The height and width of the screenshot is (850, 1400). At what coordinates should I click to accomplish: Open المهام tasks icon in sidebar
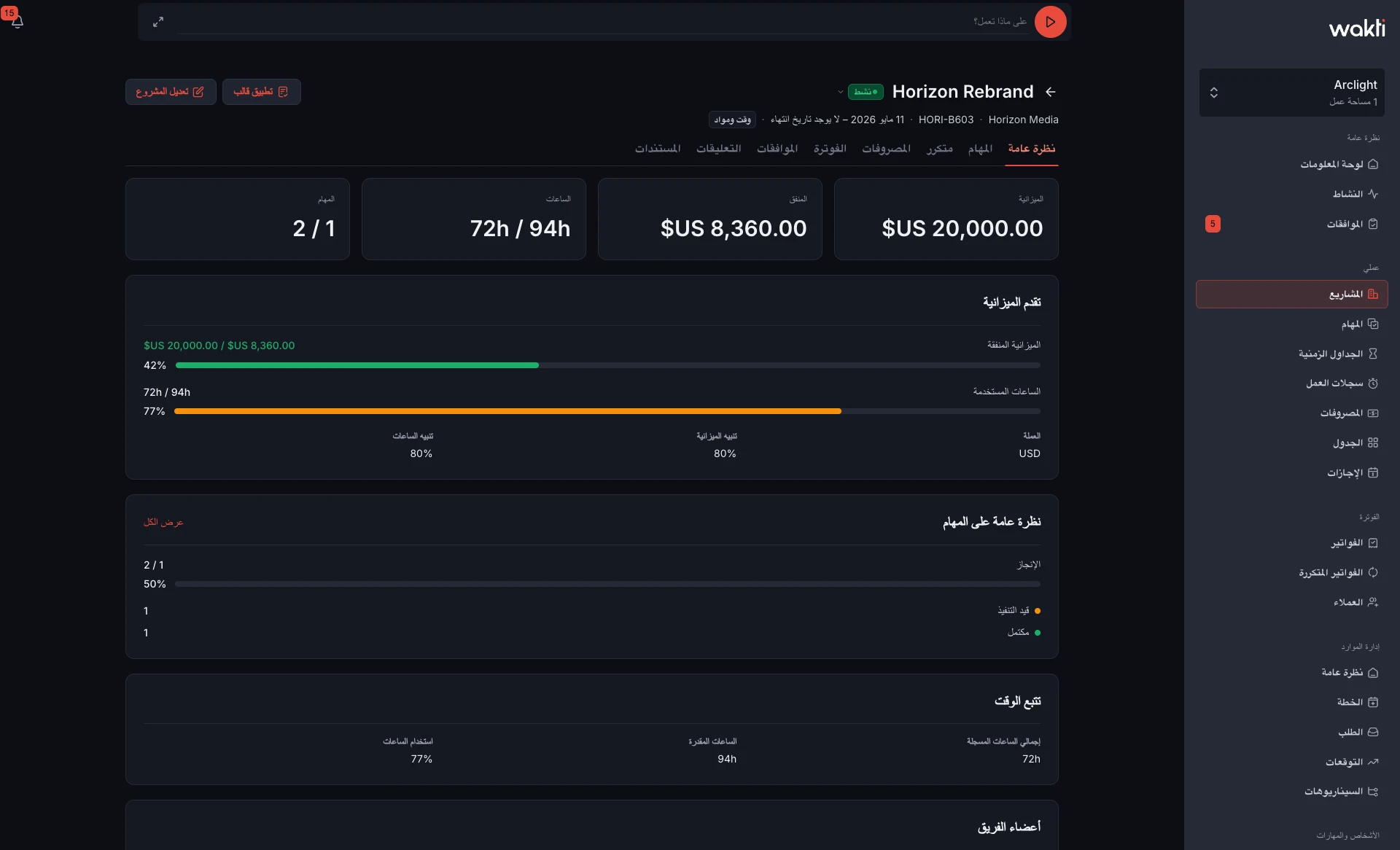click(1373, 324)
